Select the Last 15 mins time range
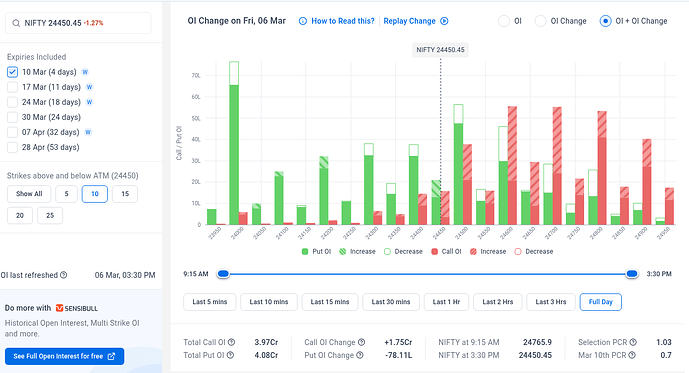Image resolution: width=689 pixels, height=373 pixels. coord(330,302)
